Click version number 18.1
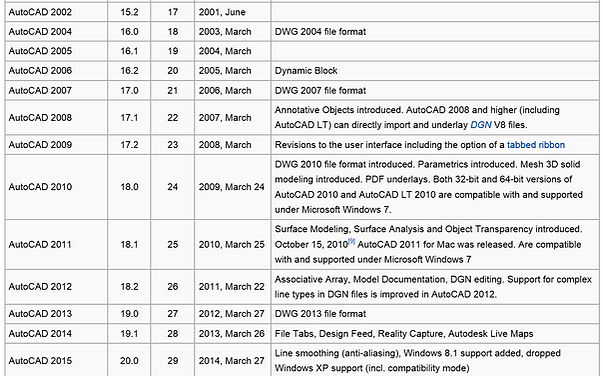This screenshot has width=603, height=376. (129, 245)
